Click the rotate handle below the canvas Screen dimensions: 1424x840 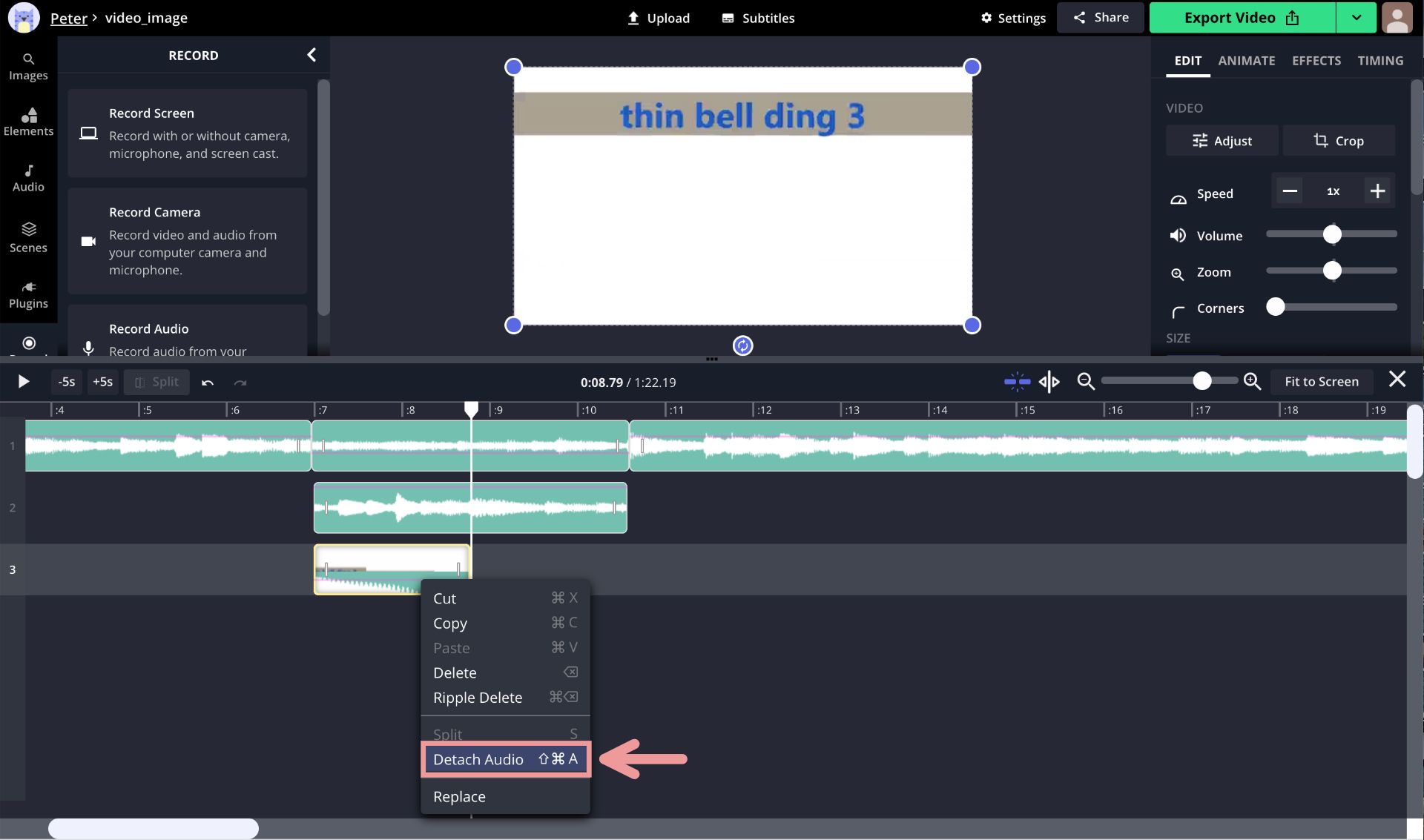click(742, 345)
